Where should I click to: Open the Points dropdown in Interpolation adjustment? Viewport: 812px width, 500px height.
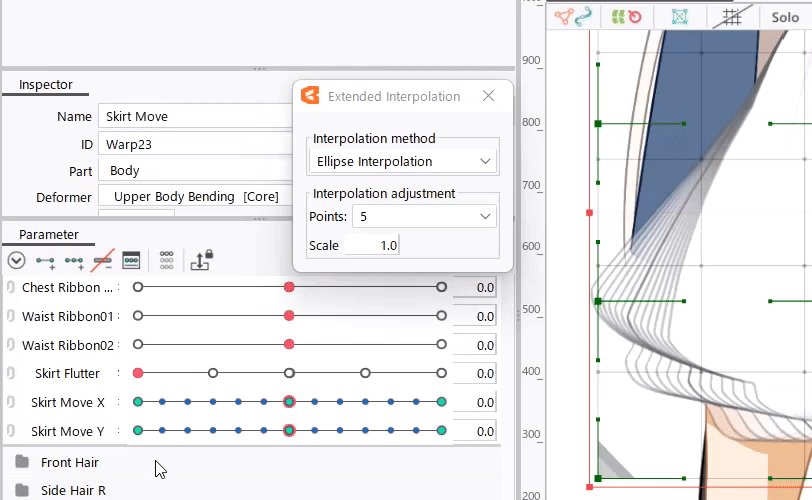pyautogui.click(x=424, y=216)
